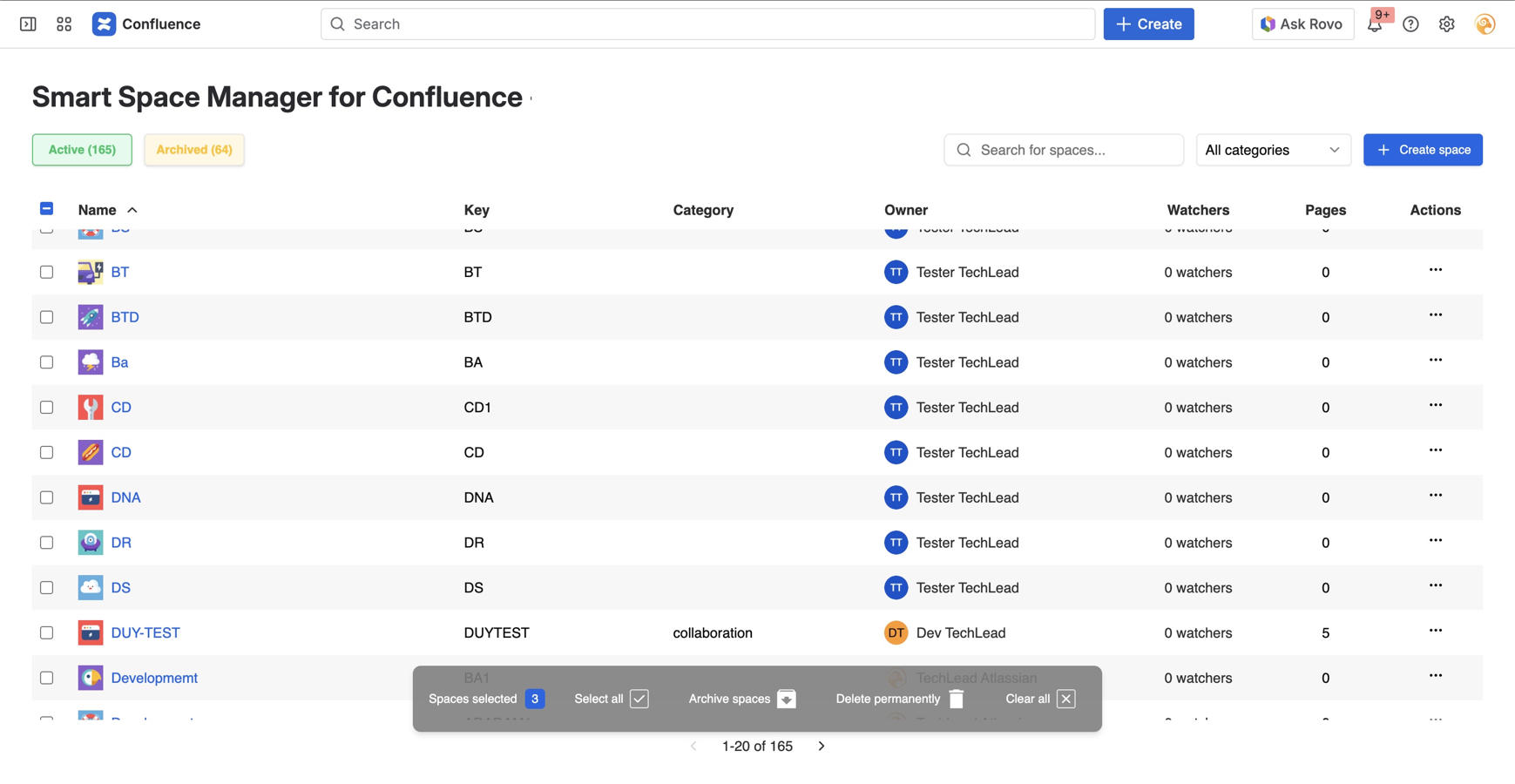Click the Delete permanently trash icon
This screenshot has width=1515, height=784.
tap(956, 699)
